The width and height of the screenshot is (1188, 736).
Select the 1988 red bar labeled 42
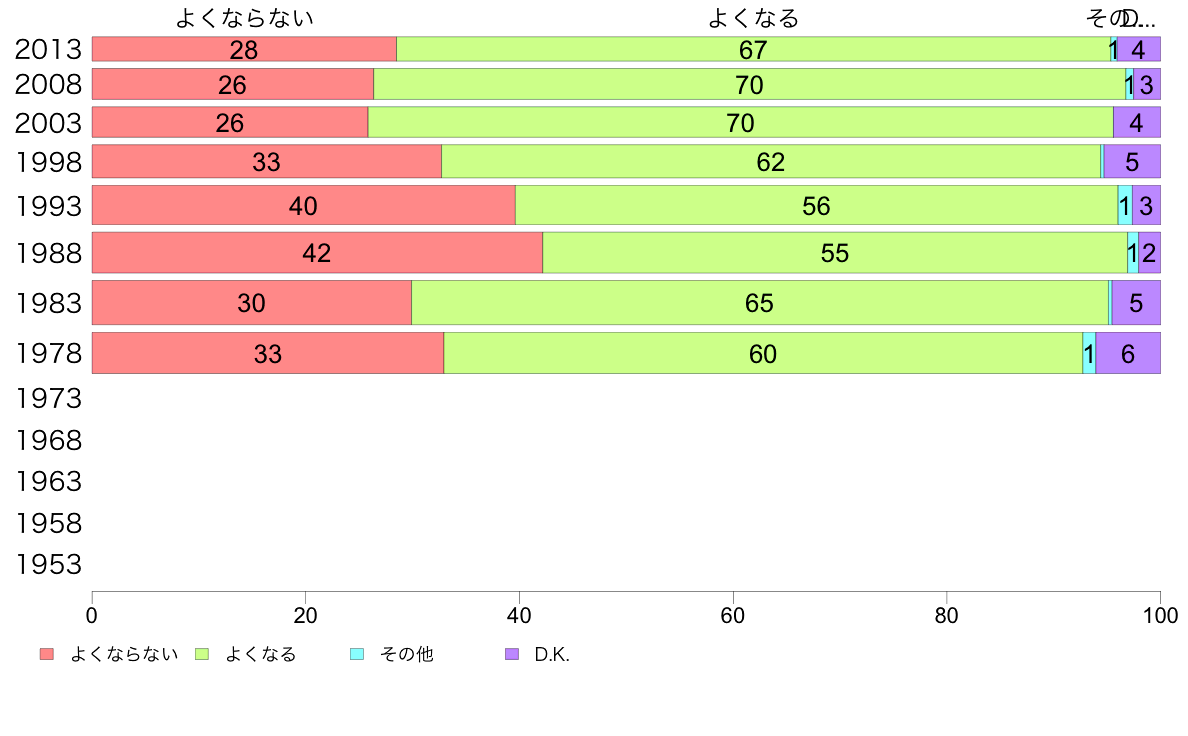tap(317, 252)
